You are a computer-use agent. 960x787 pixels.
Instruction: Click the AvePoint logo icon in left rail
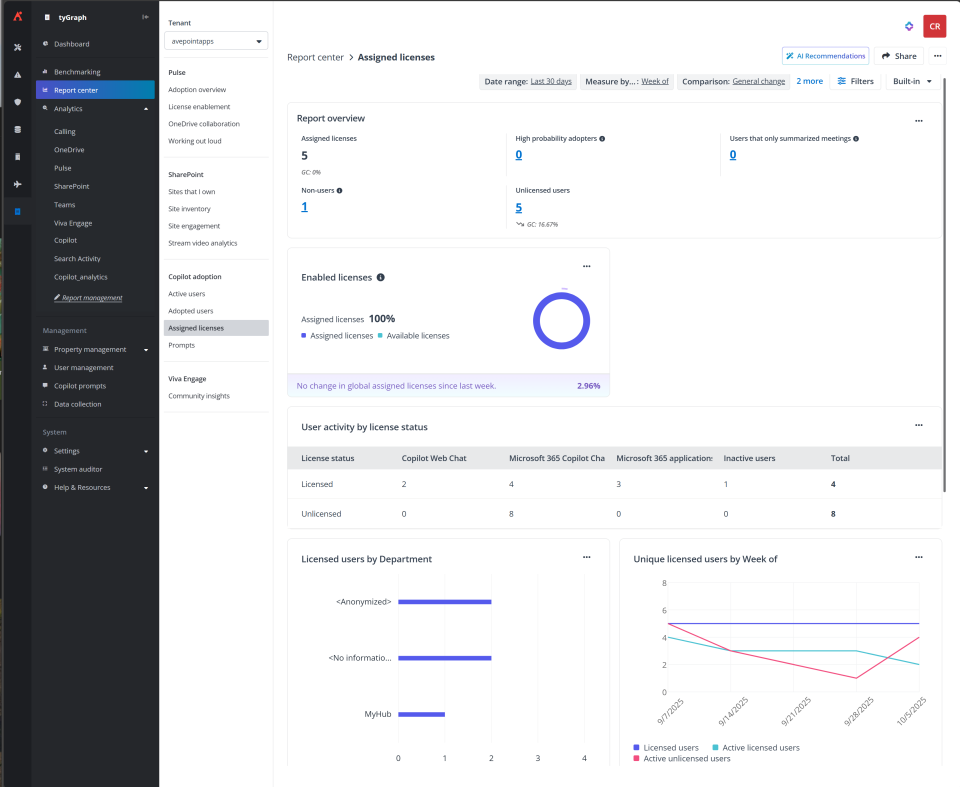click(x=17, y=17)
